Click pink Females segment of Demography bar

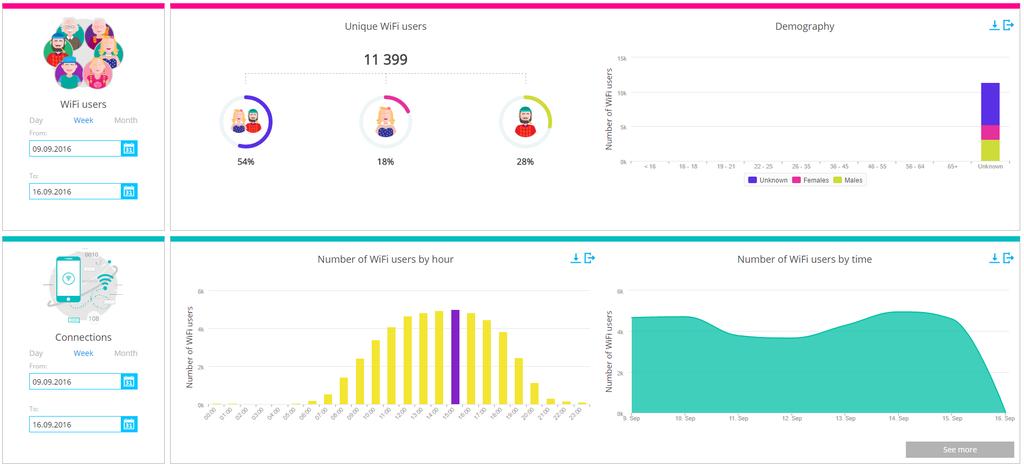point(990,133)
